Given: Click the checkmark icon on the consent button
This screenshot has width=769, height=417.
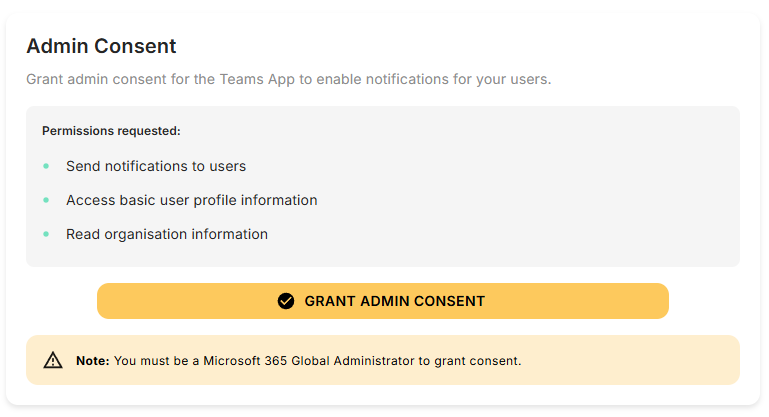Looking at the screenshot, I should pos(286,301).
